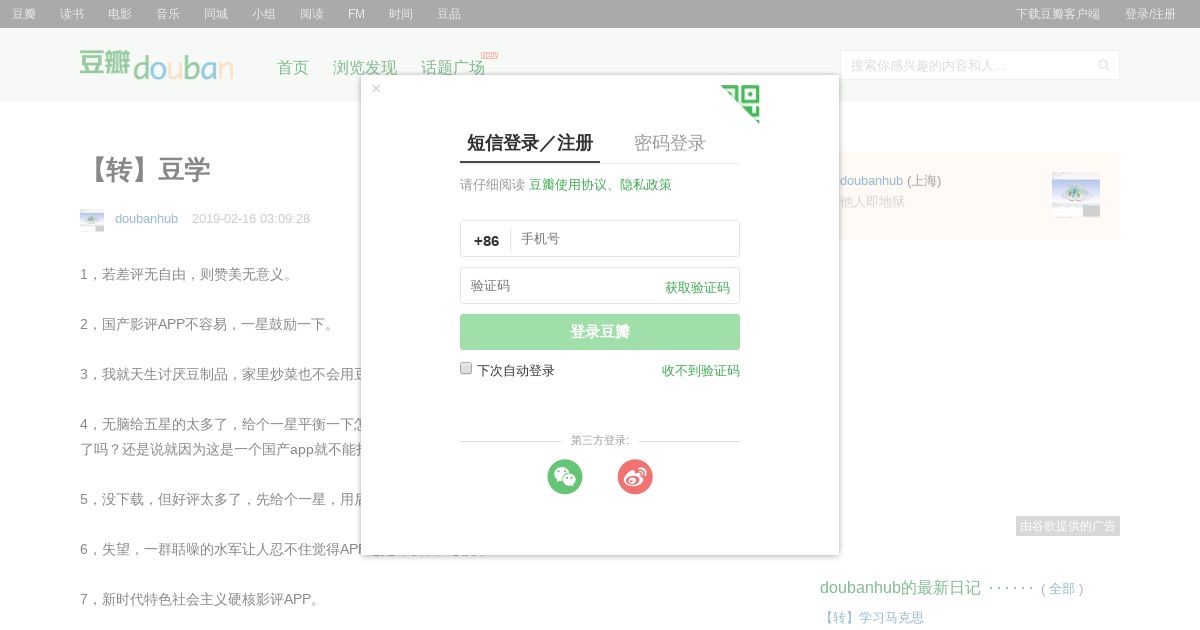Screen dimensions: 1200x630
Task: Open the +86 country code selector
Action: coord(486,240)
